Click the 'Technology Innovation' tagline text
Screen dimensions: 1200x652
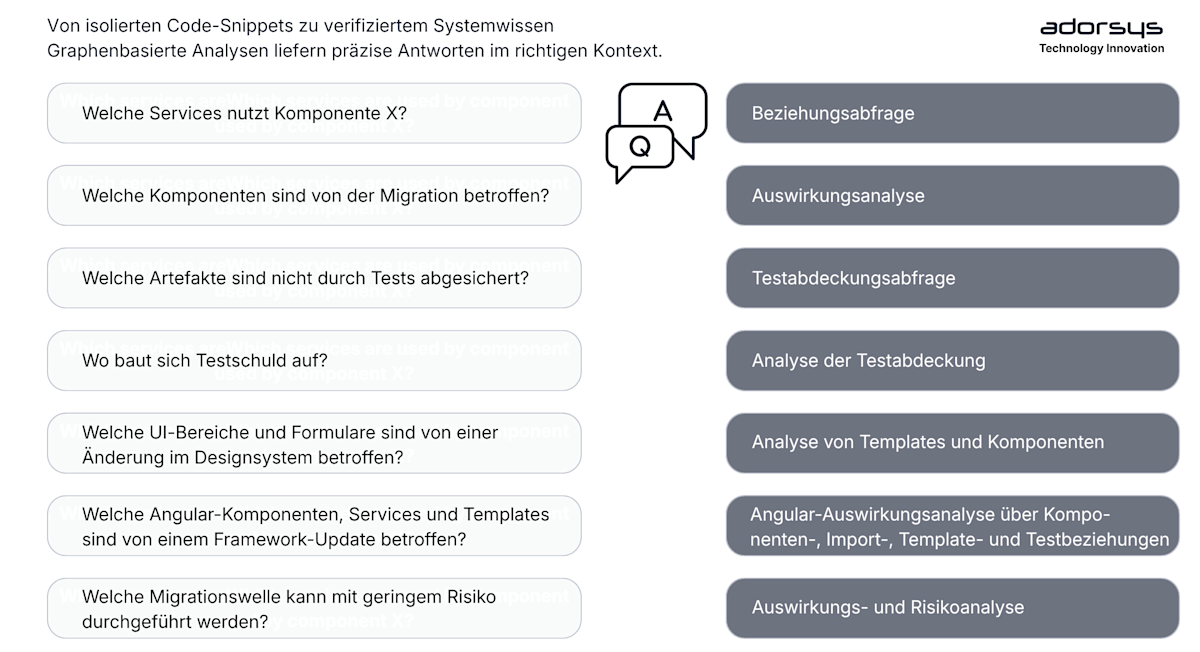point(1101,48)
